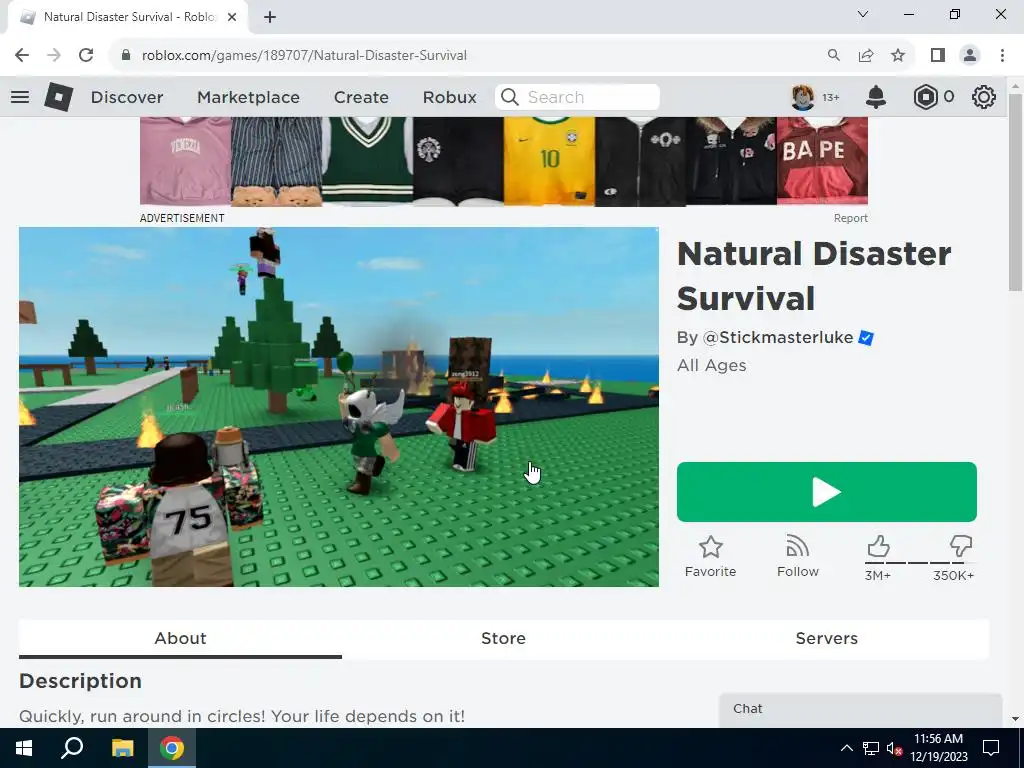This screenshot has width=1024, height=768.
Task: View site info via lock icon
Action: (126, 56)
